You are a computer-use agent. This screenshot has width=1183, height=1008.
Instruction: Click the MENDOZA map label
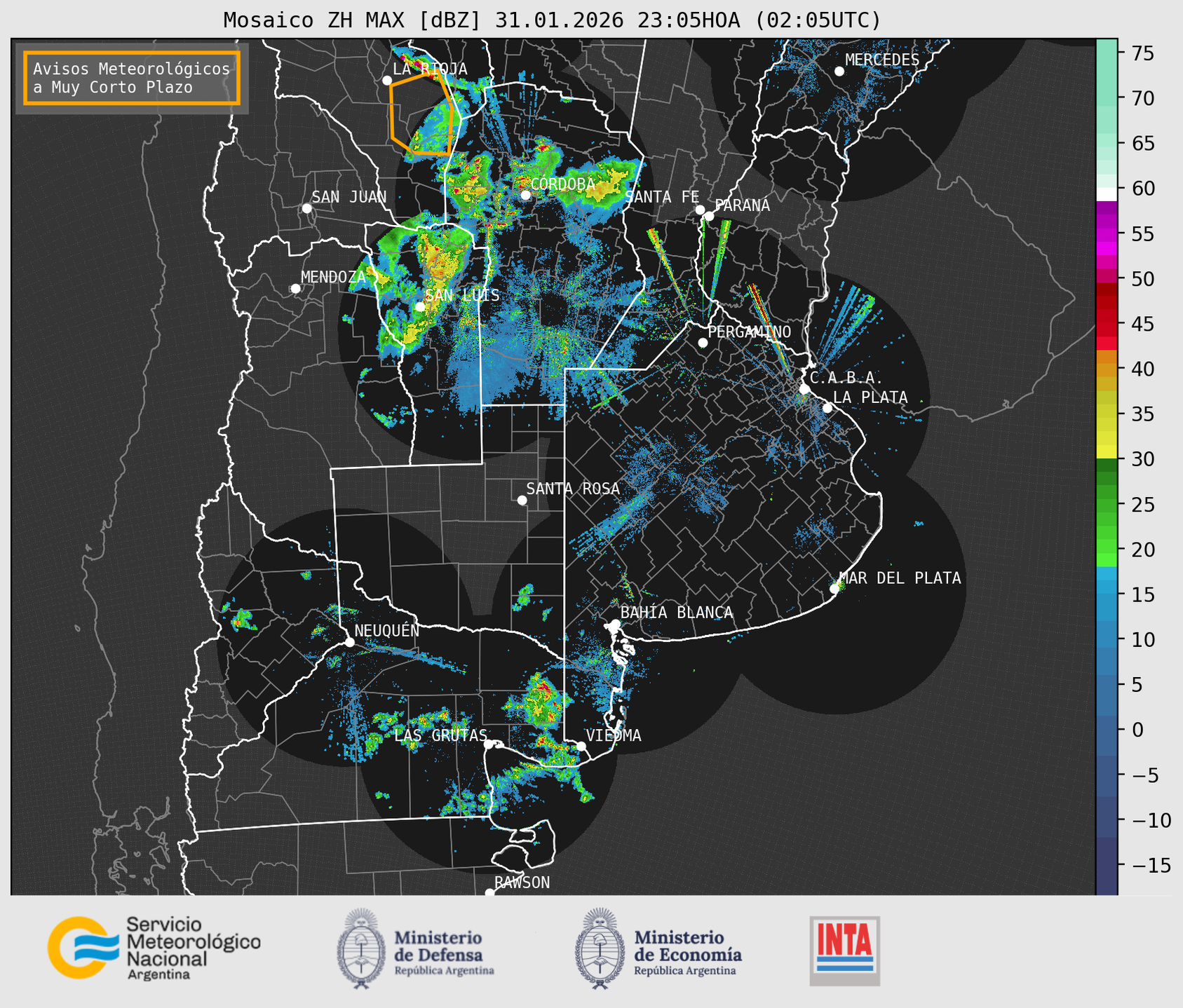coord(333,277)
